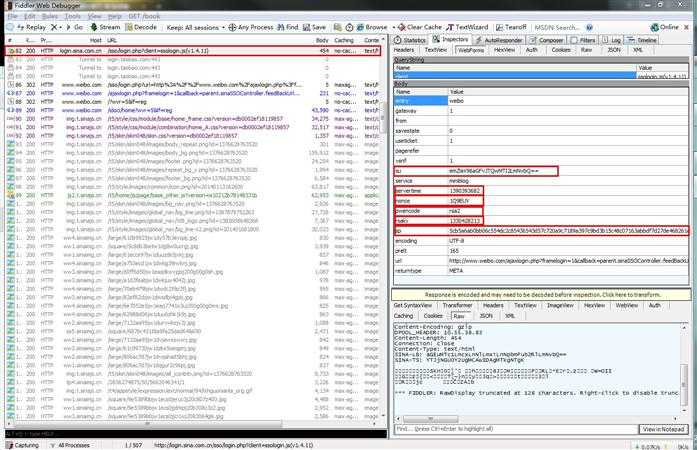Open the File menu
The height and width of the screenshot is (450, 697).
(12, 16)
